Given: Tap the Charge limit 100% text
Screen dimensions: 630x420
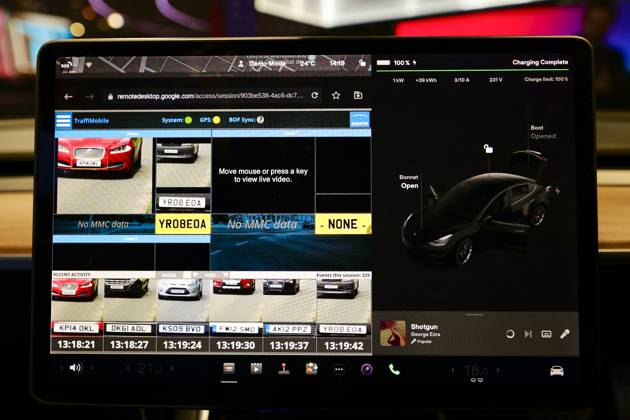Looking at the screenshot, I should click(546, 79).
